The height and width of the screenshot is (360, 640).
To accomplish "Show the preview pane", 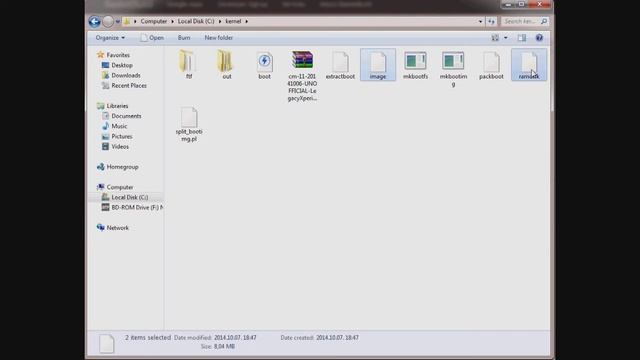I will point(522,38).
